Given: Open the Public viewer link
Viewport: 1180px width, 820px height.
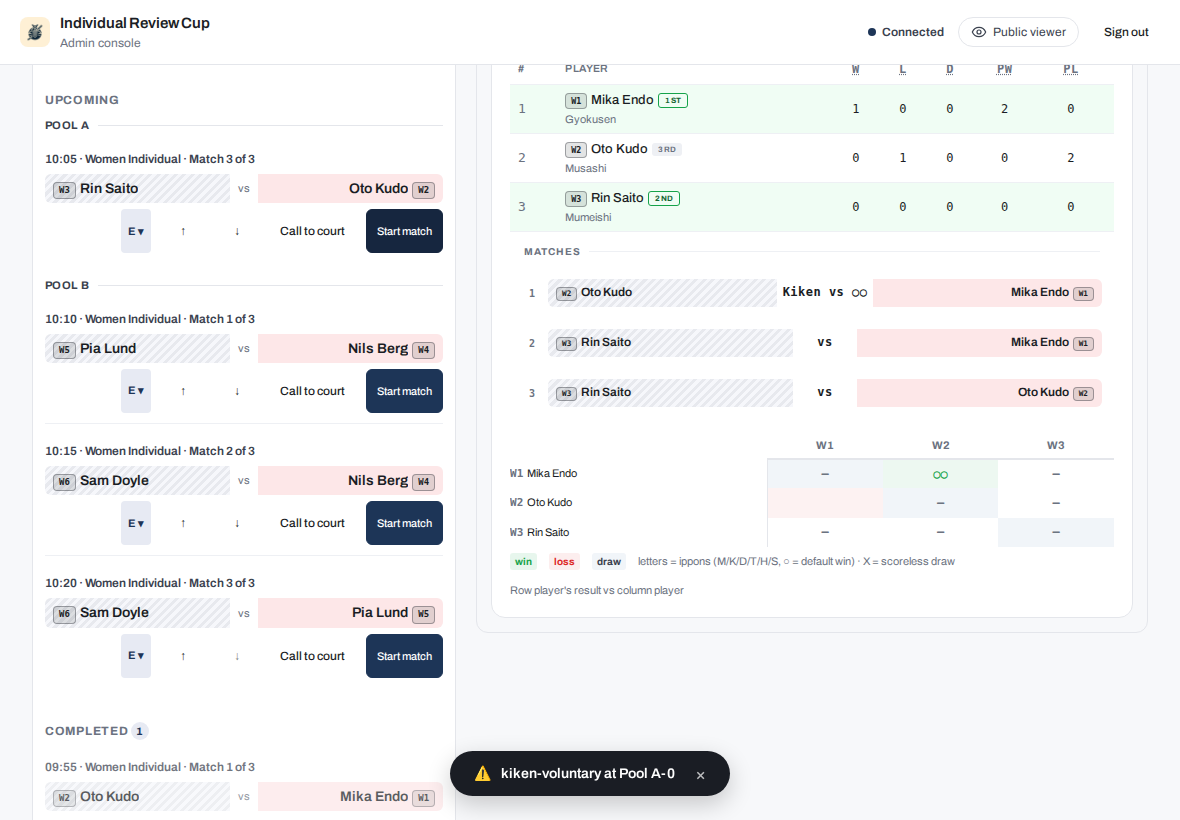Looking at the screenshot, I should click(1018, 32).
